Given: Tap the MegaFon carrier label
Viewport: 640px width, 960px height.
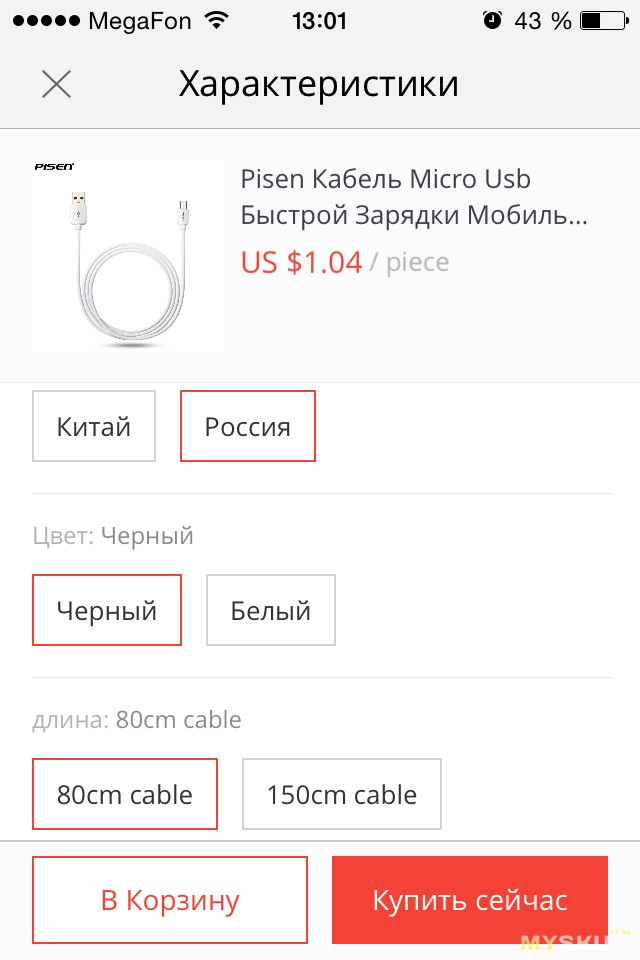Looking at the screenshot, I should click(x=140, y=21).
